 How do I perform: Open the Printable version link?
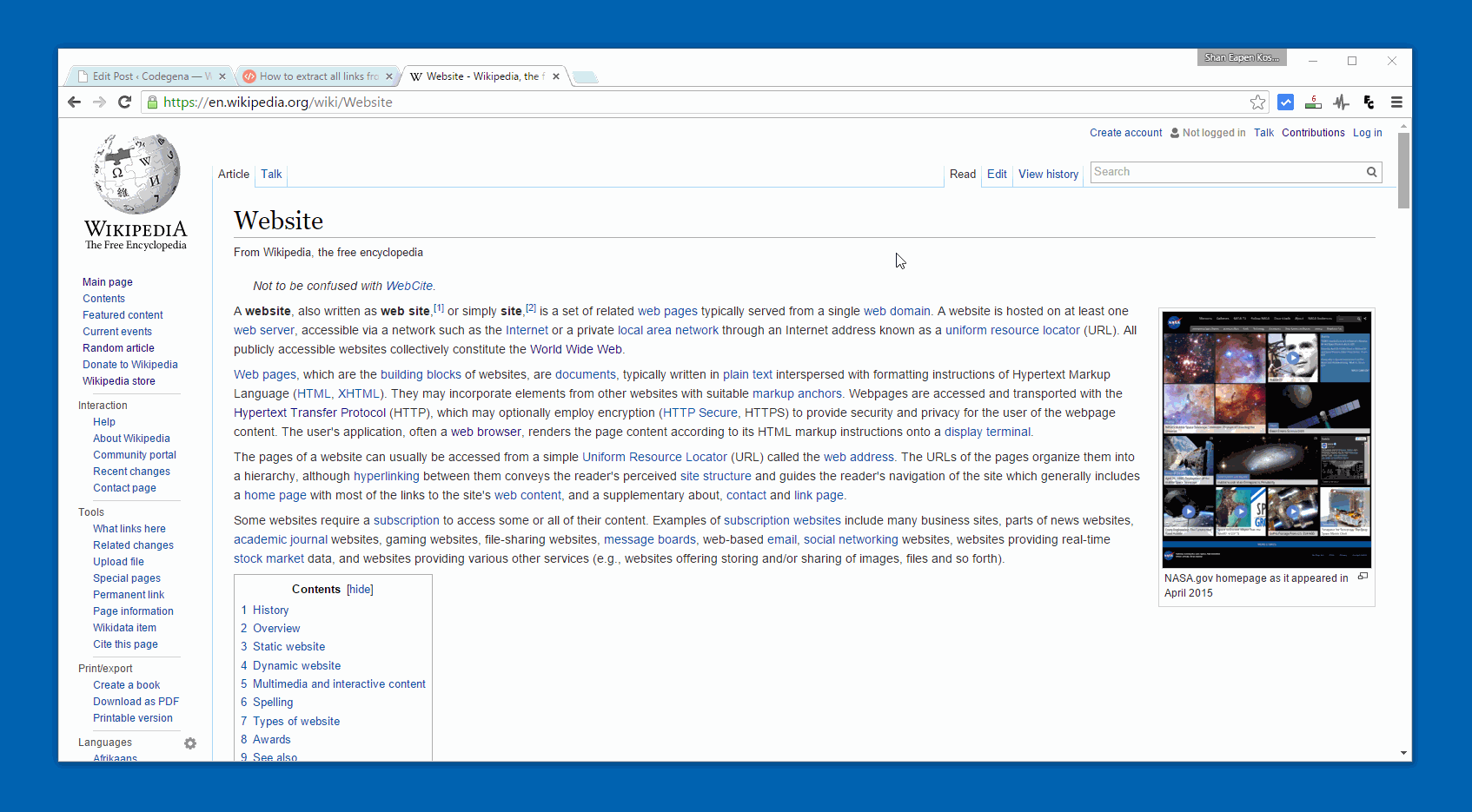tap(133, 718)
